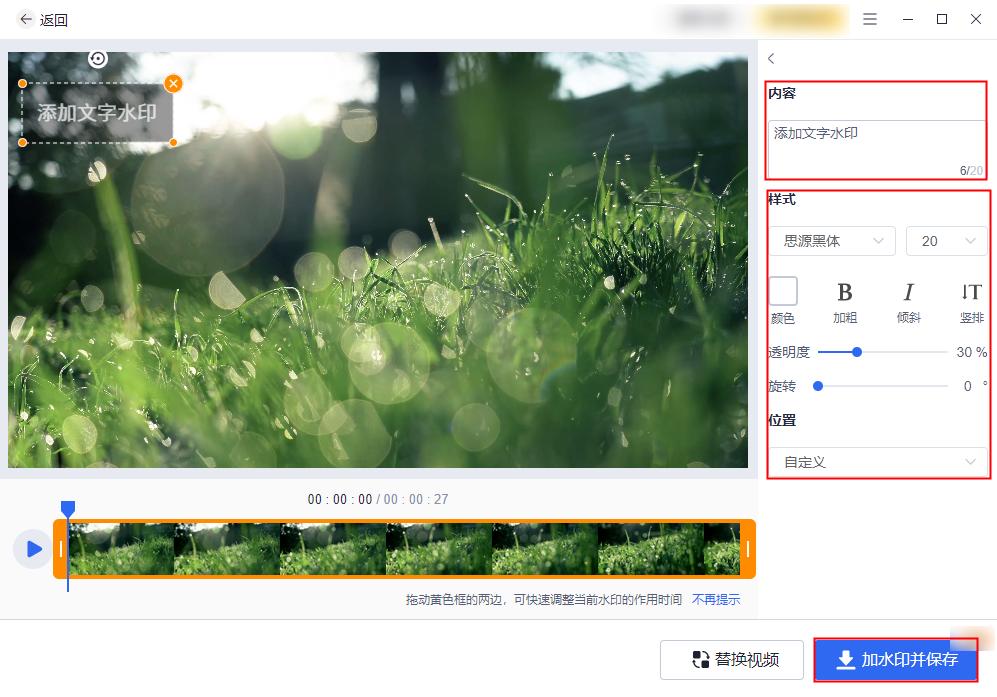Click the 30 % opacity value
997x697 pixels.
[x=972, y=352]
